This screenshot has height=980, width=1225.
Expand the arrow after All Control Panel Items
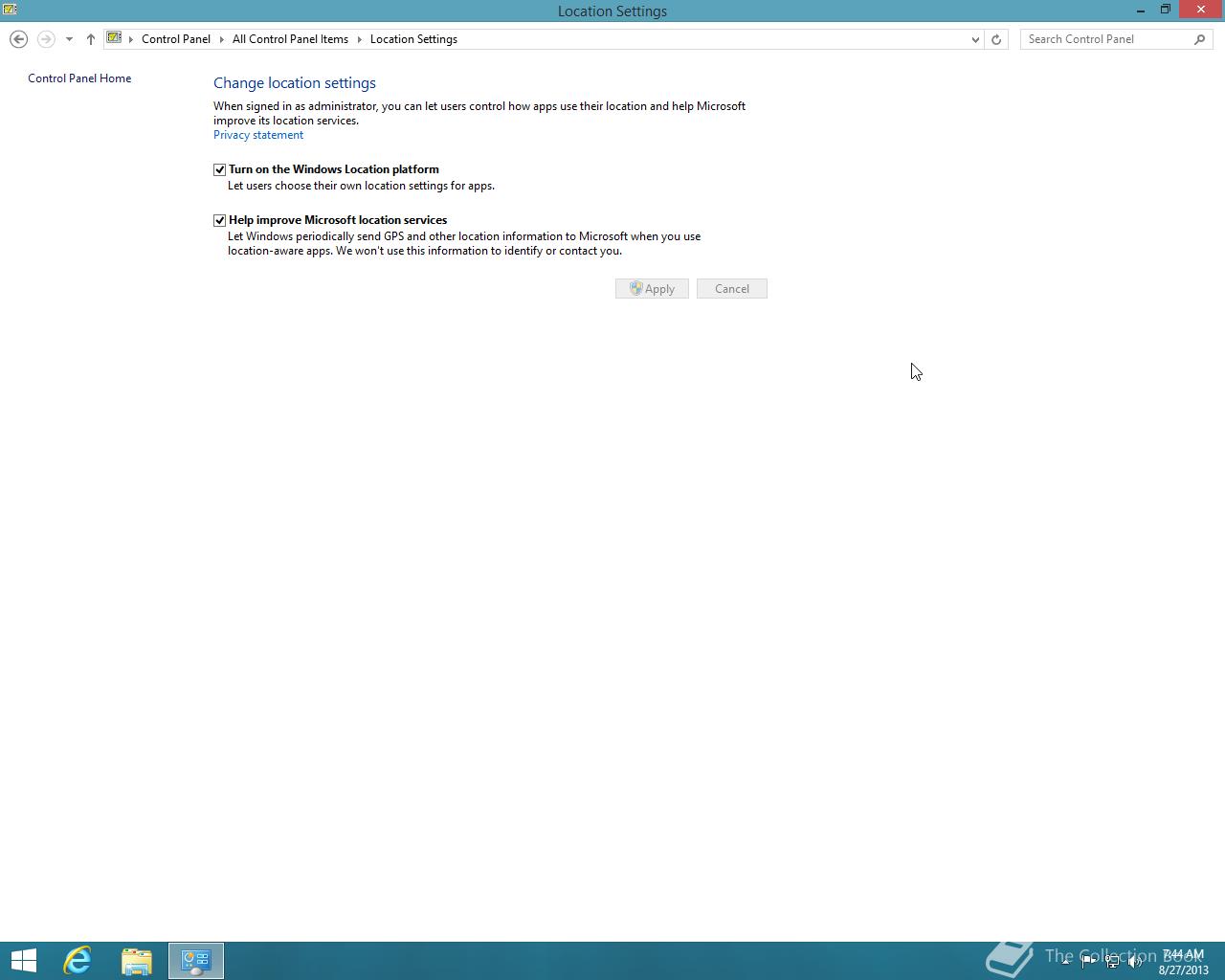click(360, 39)
